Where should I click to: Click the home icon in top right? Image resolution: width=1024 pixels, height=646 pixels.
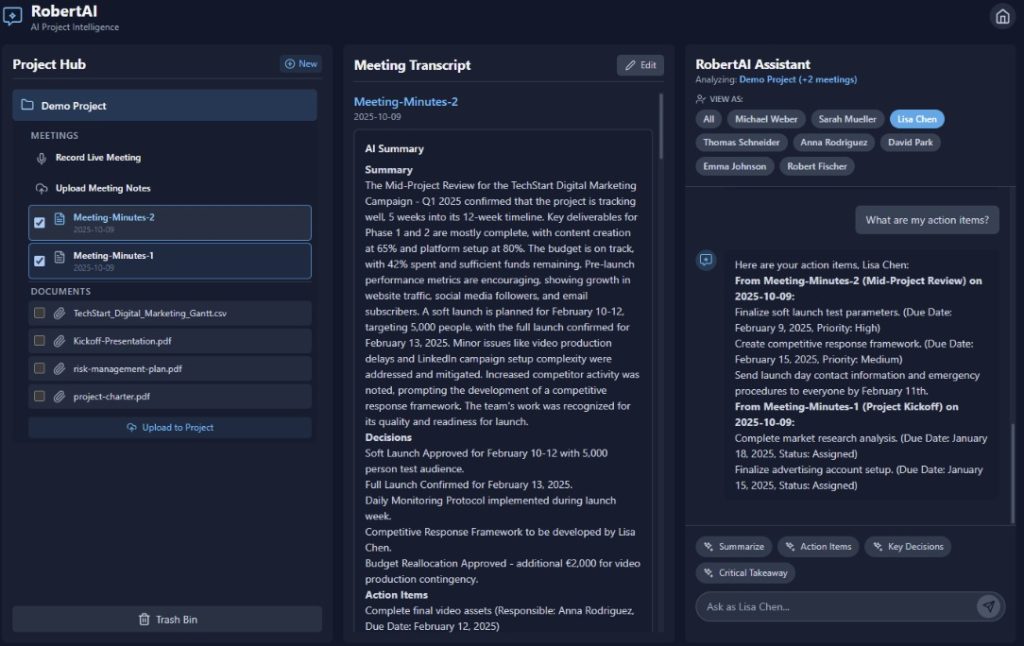1001,16
